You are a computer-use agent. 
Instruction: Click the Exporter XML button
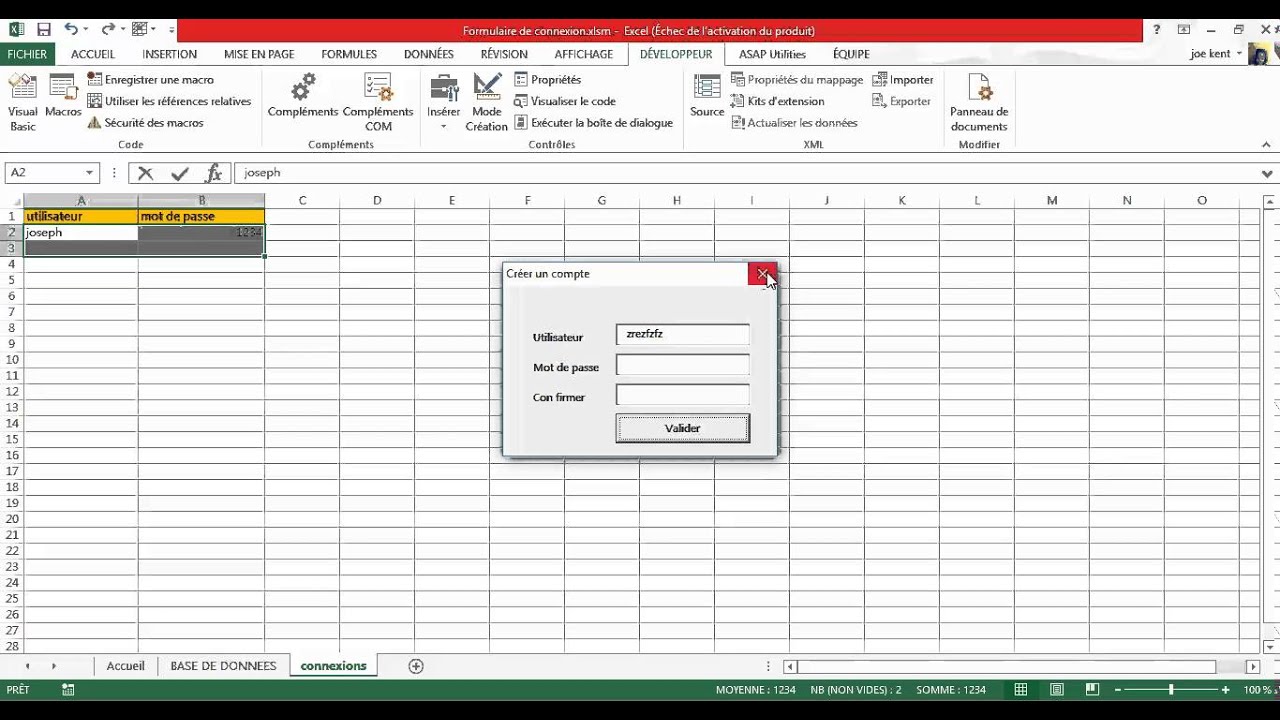pos(902,101)
